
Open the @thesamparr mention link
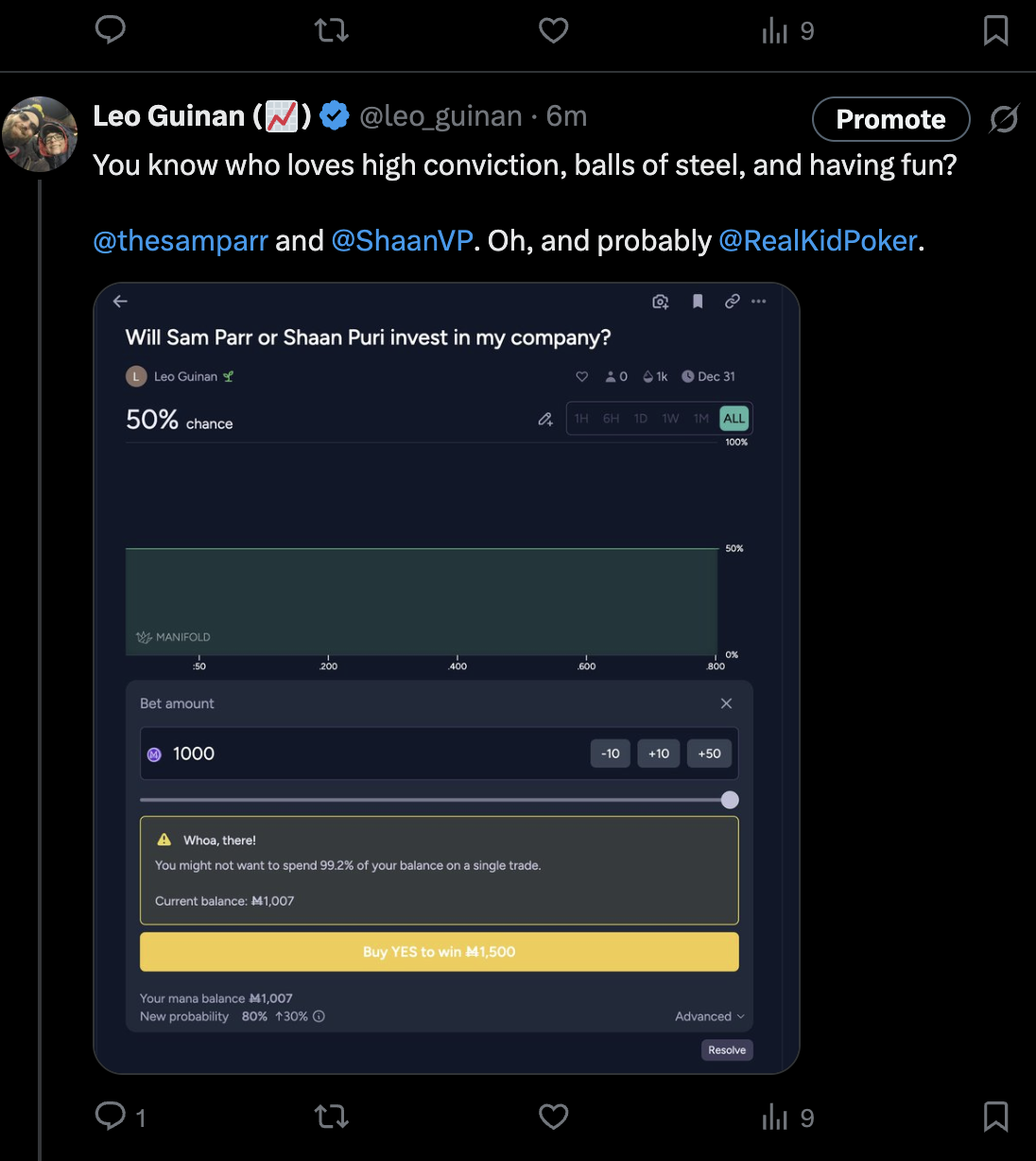point(181,241)
